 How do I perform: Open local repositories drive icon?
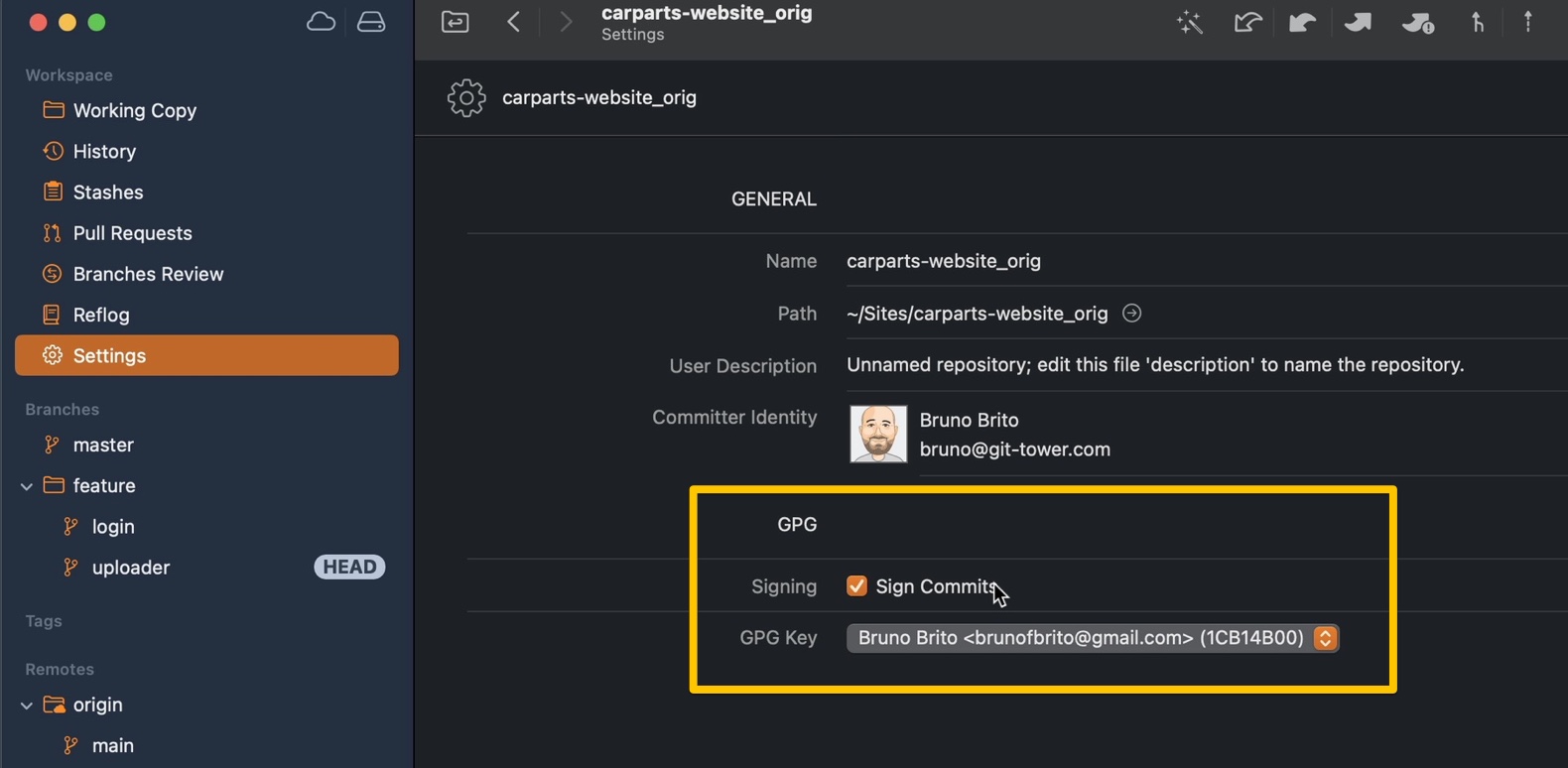[371, 22]
